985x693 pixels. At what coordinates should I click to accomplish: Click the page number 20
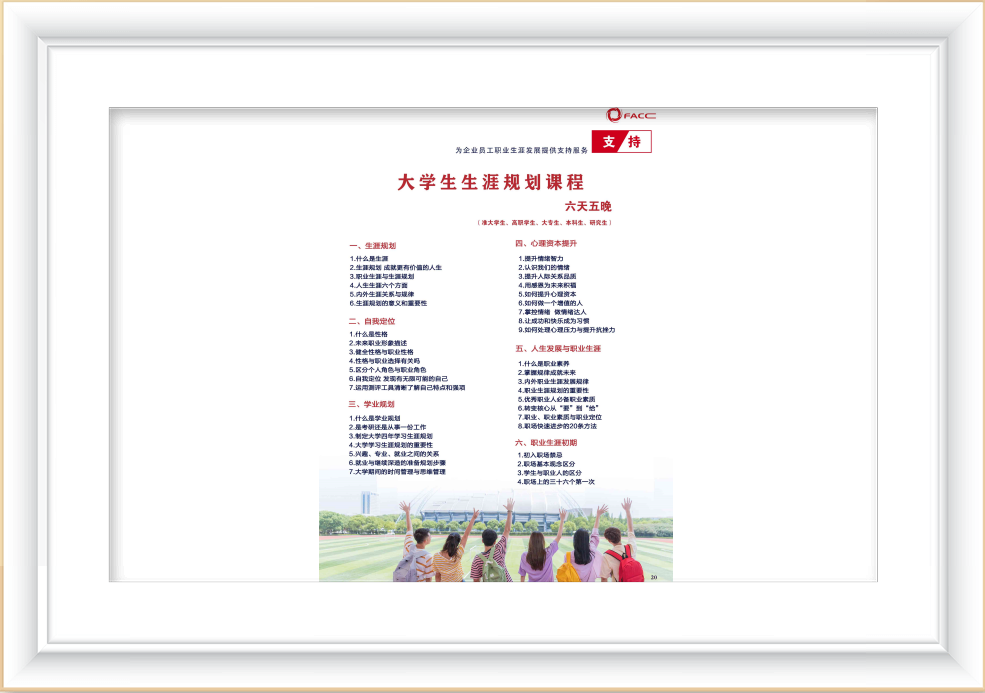click(654, 577)
